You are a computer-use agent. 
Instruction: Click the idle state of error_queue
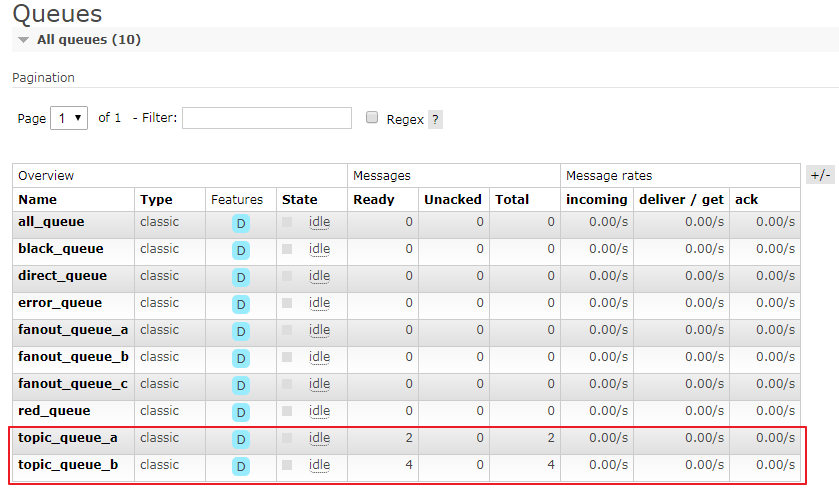pyautogui.click(x=319, y=303)
